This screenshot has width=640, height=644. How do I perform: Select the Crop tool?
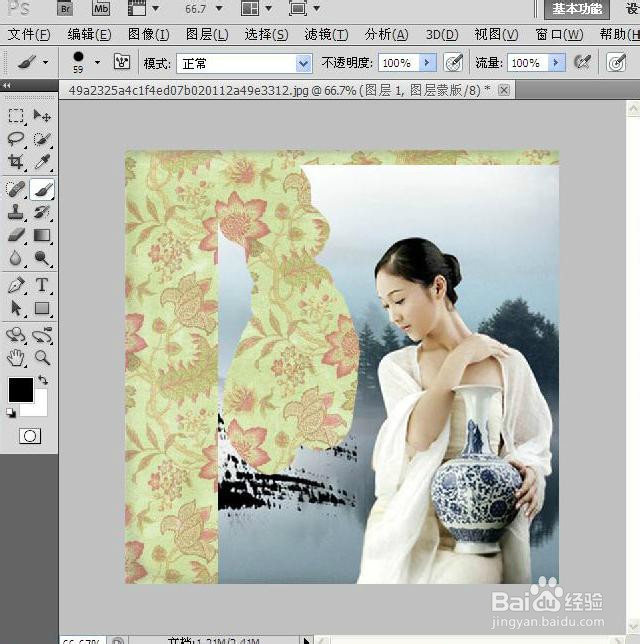[x=16, y=162]
